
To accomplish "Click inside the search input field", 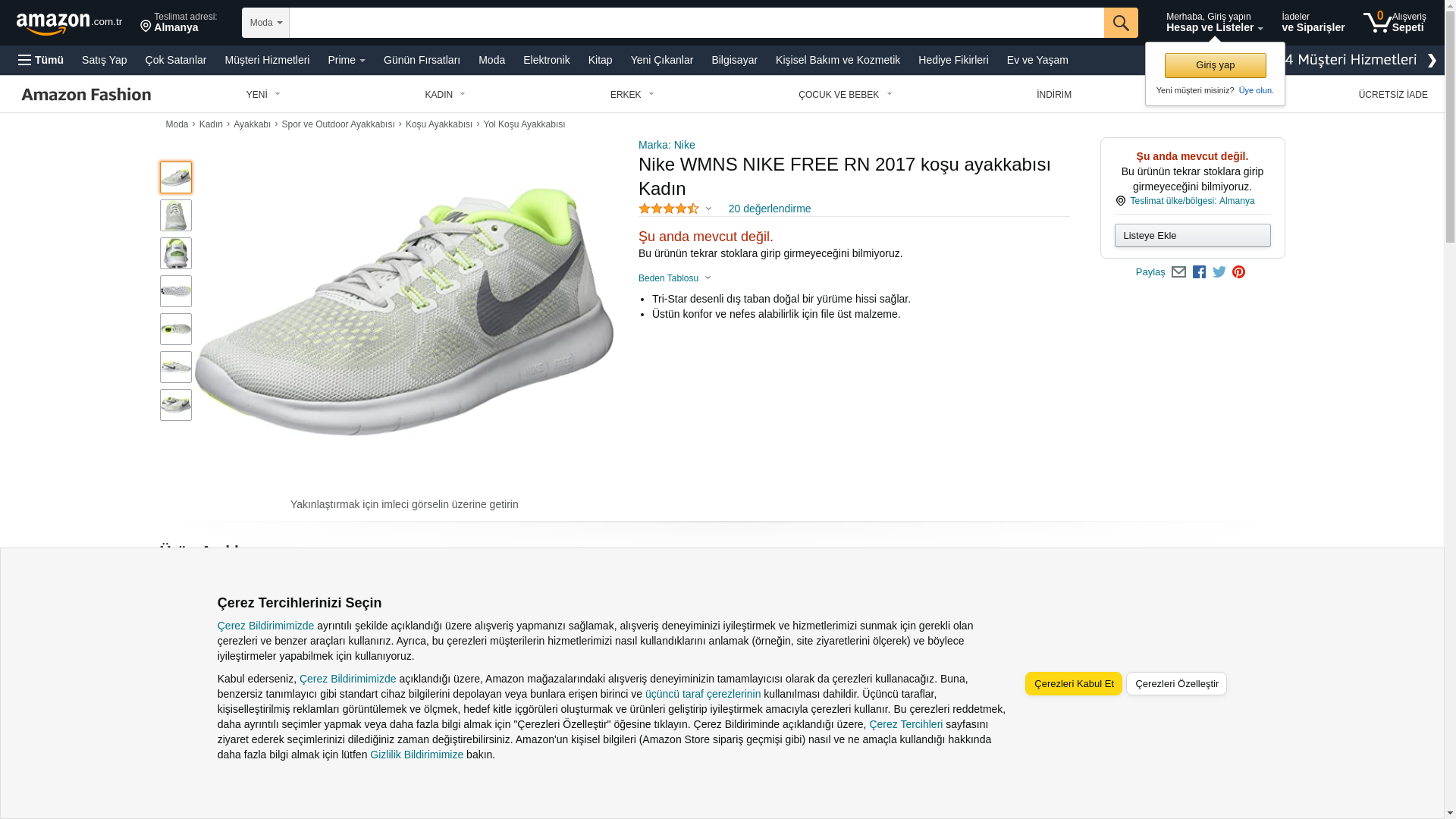I will (695, 23).
